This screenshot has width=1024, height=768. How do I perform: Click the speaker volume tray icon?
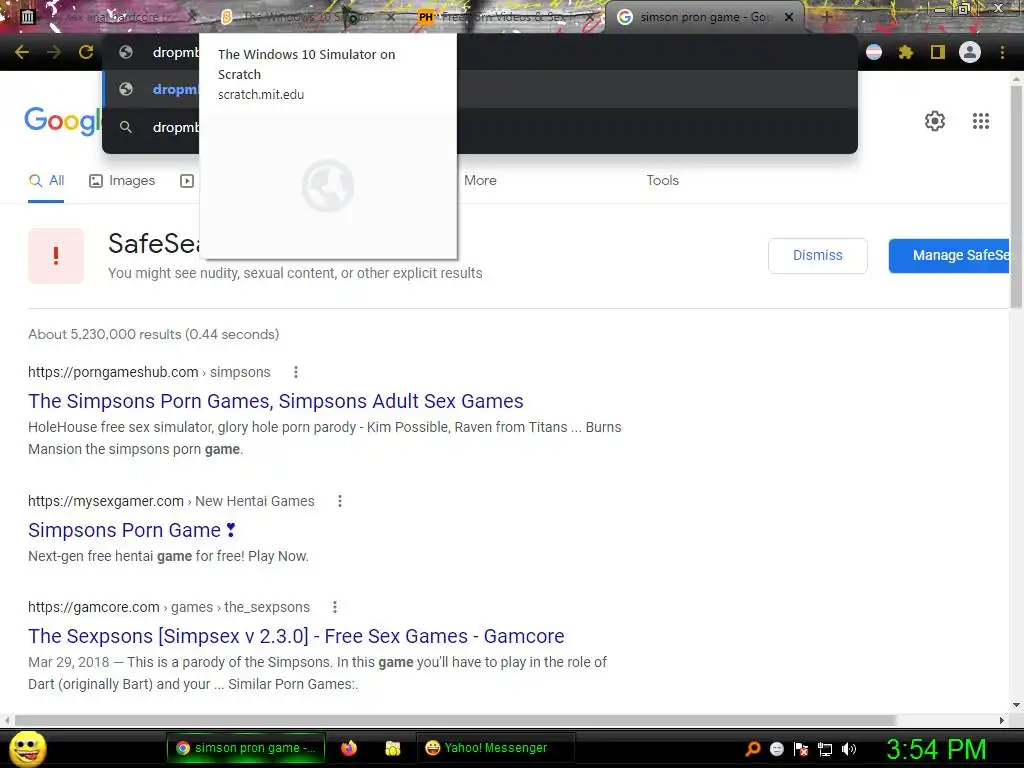[848, 749]
